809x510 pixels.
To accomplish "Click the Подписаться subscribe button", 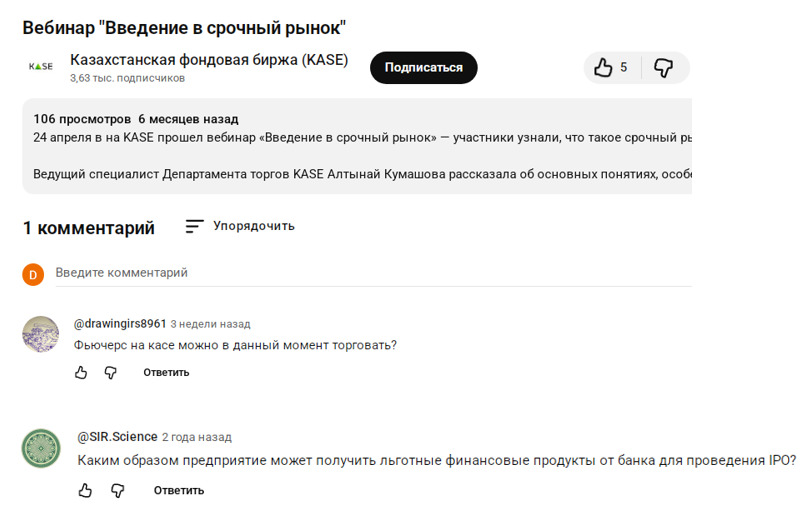I will tap(423, 68).
